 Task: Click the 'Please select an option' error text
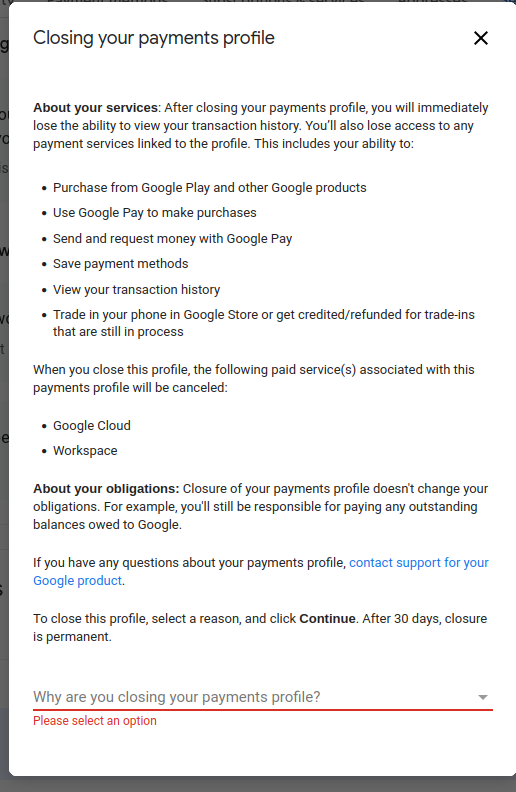(95, 721)
